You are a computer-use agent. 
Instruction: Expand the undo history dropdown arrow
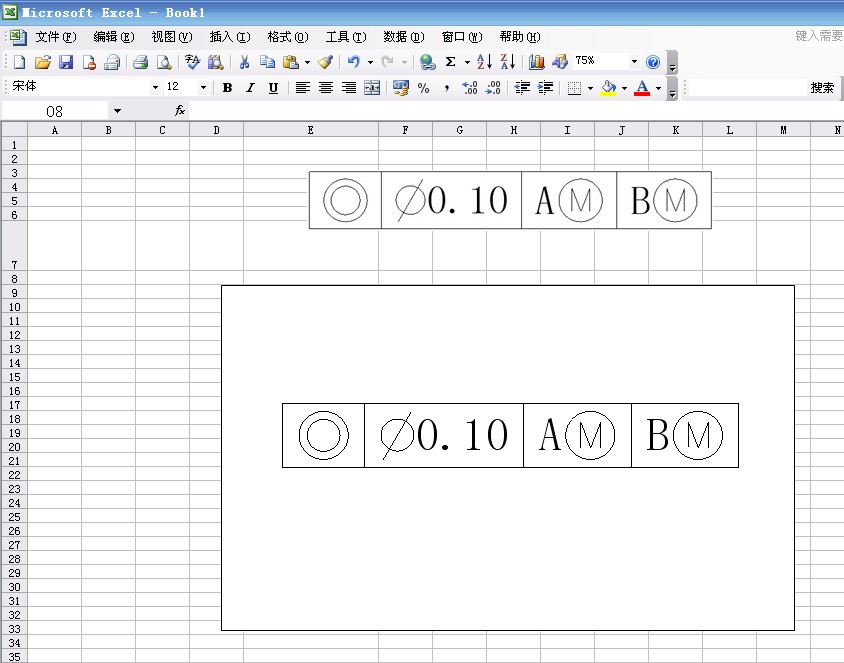pyautogui.click(x=370, y=62)
